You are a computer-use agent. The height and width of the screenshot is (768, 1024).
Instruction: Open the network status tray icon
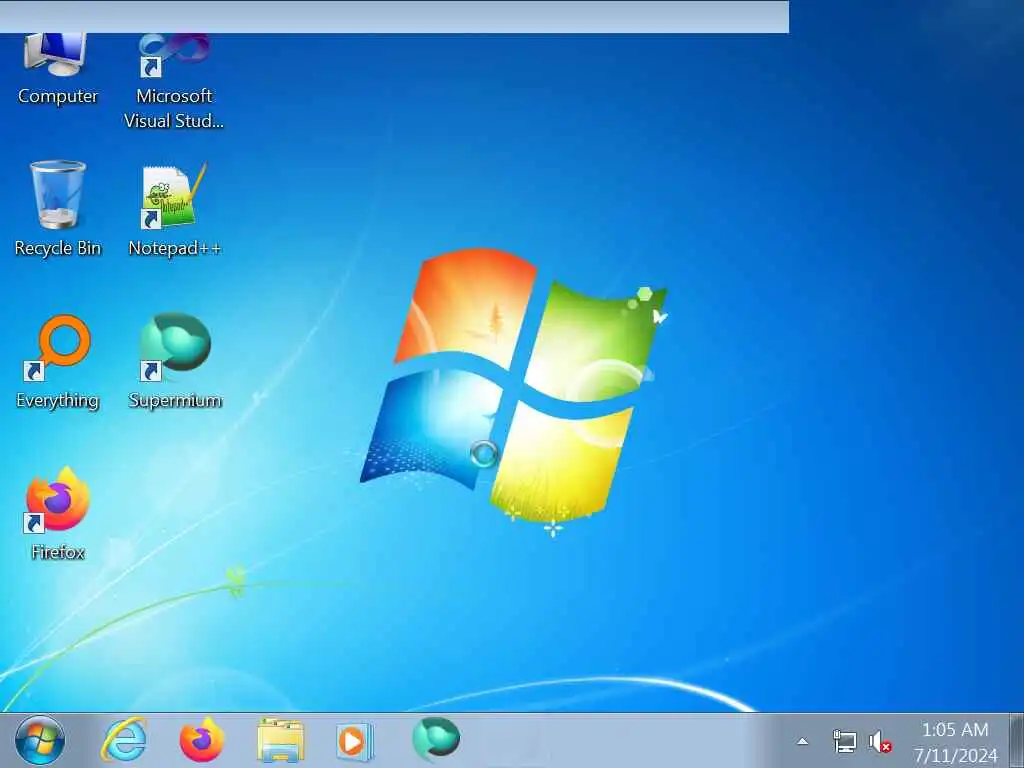pyautogui.click(x=844, y=742)
